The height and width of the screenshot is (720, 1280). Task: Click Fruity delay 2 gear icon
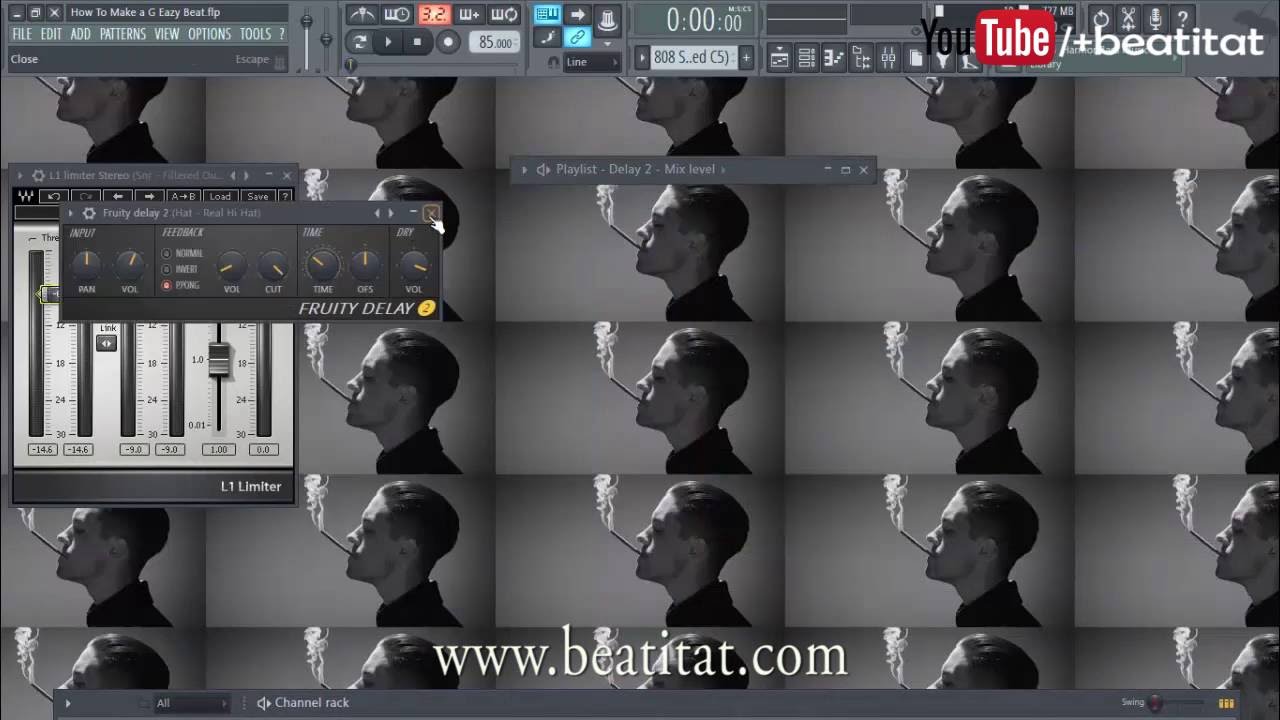89,213
